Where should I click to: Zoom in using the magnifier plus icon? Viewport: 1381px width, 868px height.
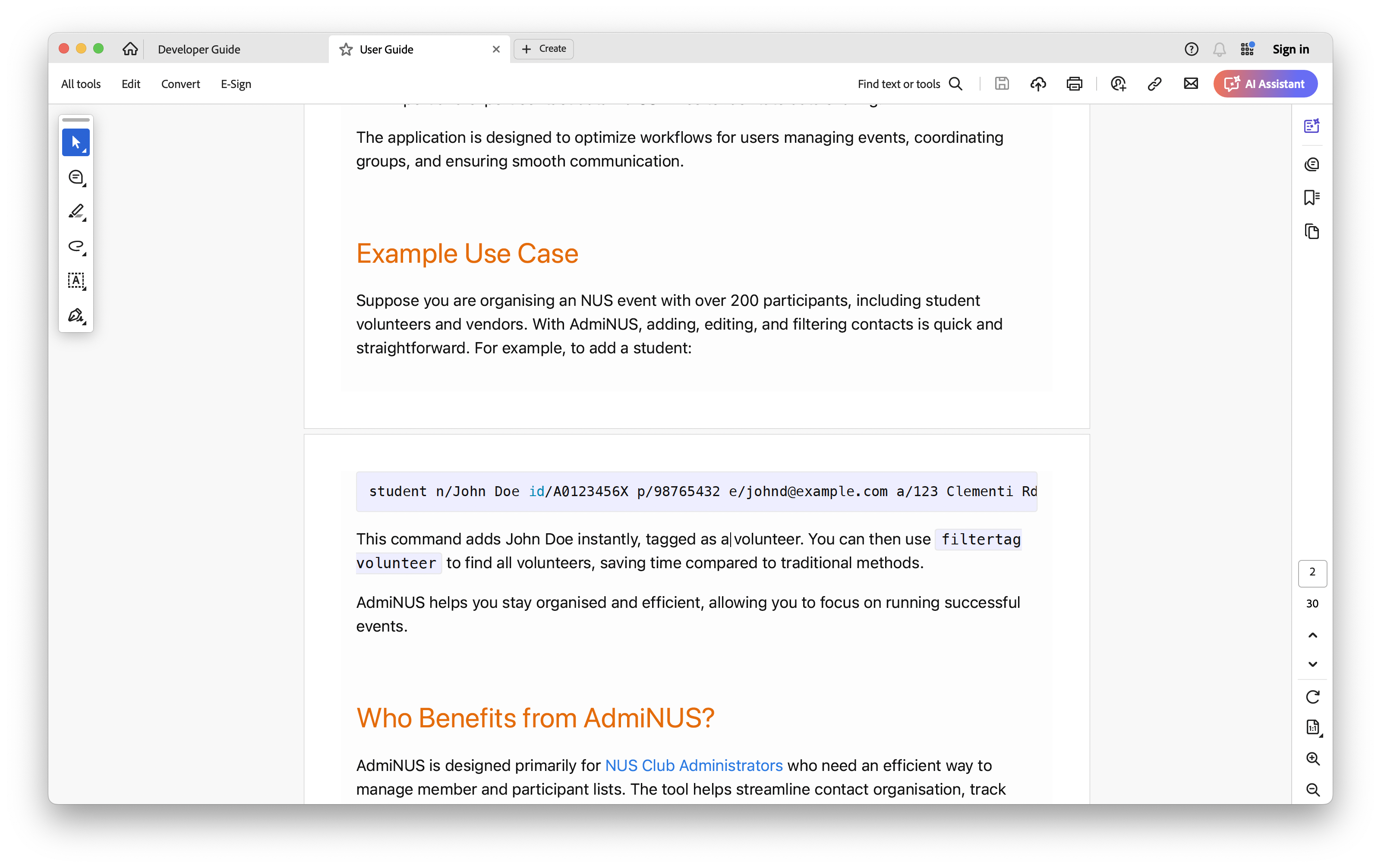pyautogui.click(x=1312, y=758)
